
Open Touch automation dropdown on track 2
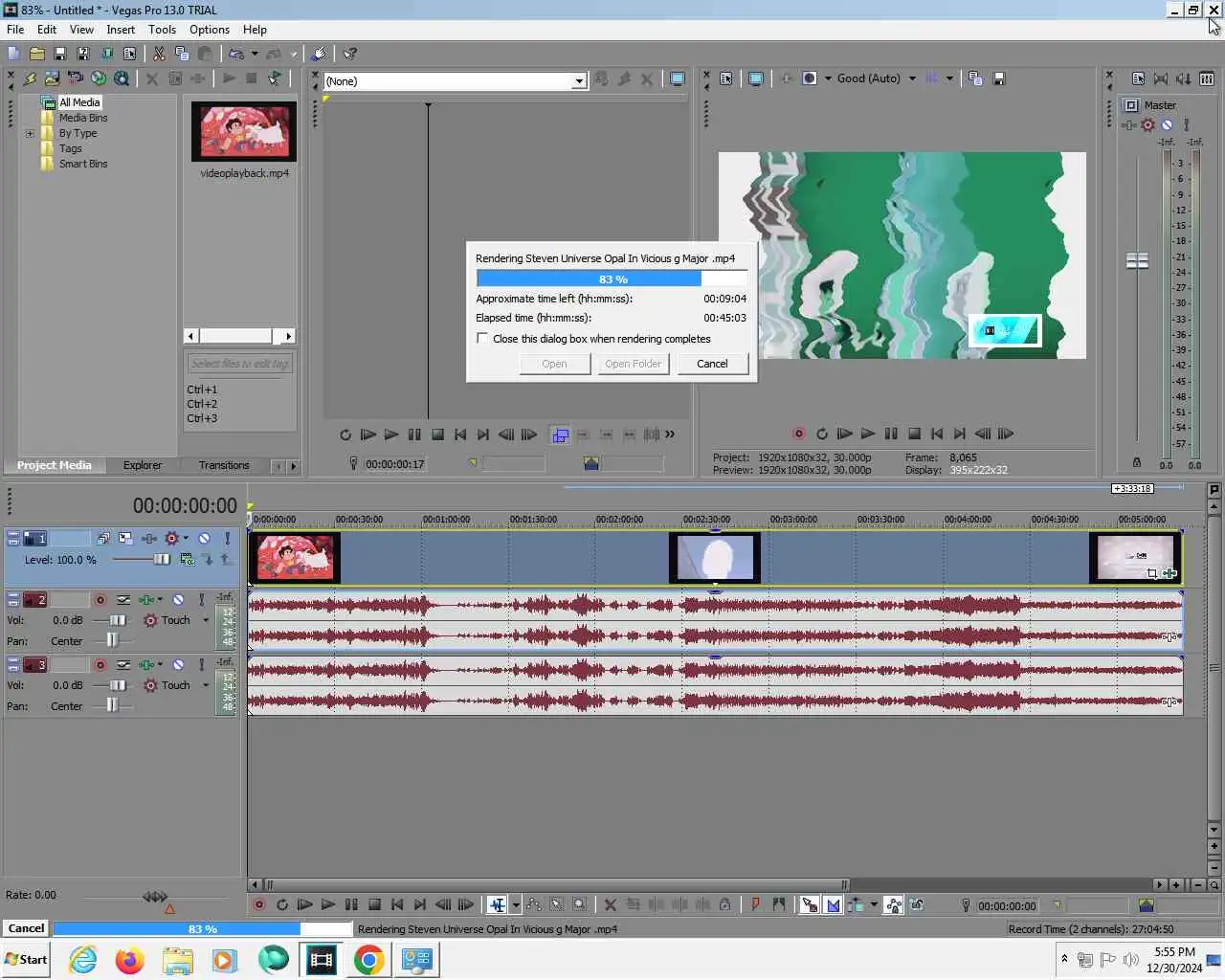coord(206,620)
